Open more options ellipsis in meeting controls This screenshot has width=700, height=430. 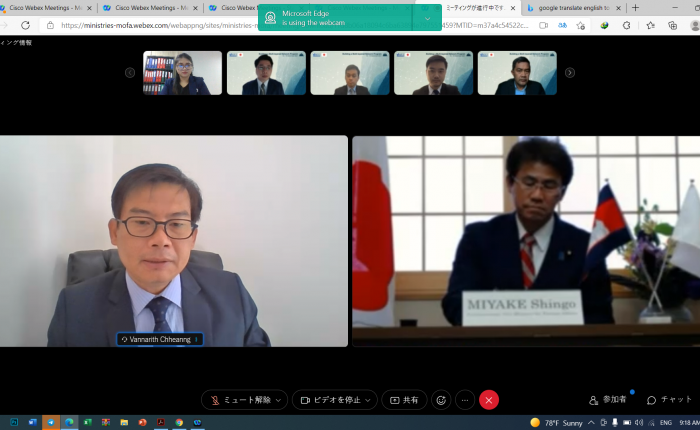click(x=465, y=400)
